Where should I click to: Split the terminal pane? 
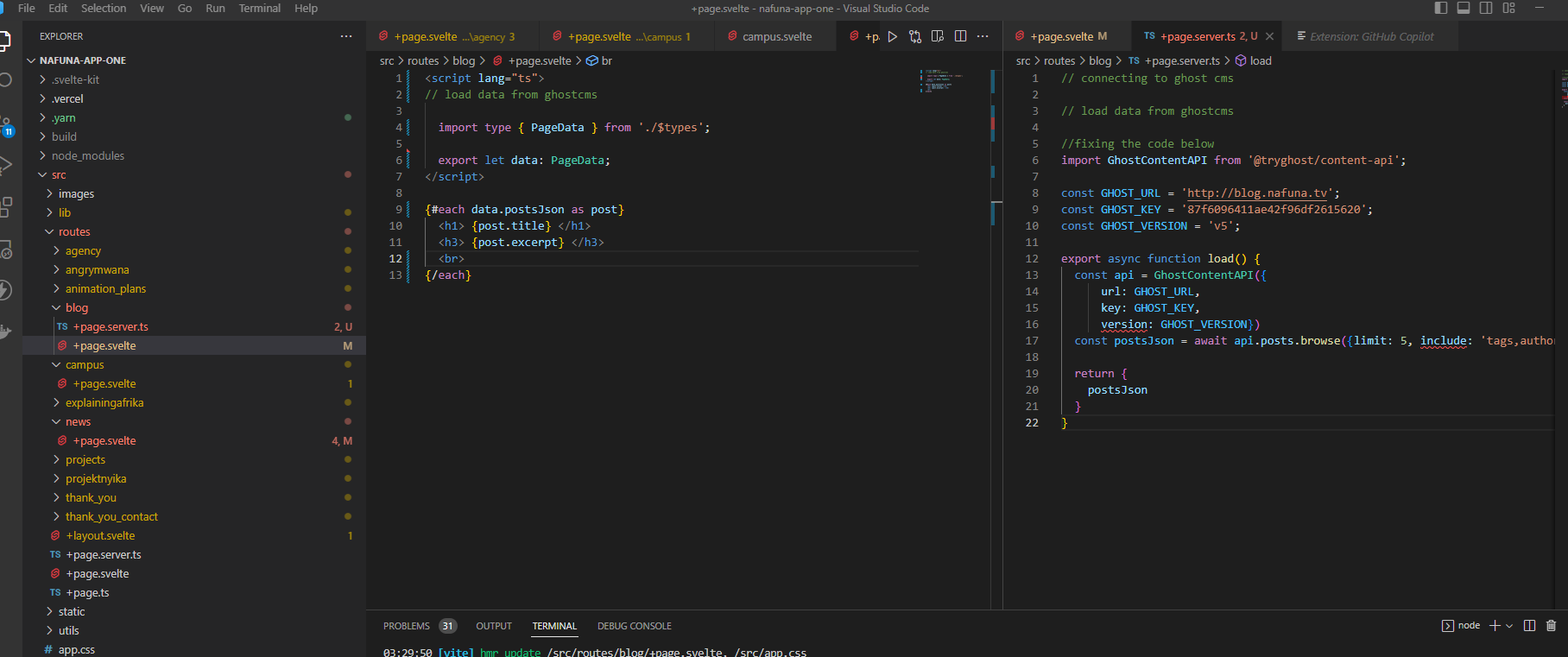[x=1529, y=626]
